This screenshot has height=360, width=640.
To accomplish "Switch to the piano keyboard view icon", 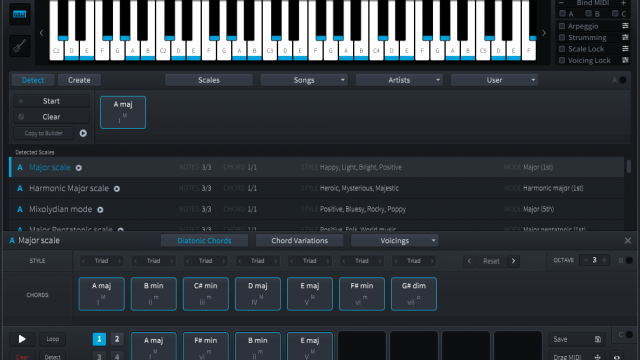I will pyautogui.click(x=20, y=15).
